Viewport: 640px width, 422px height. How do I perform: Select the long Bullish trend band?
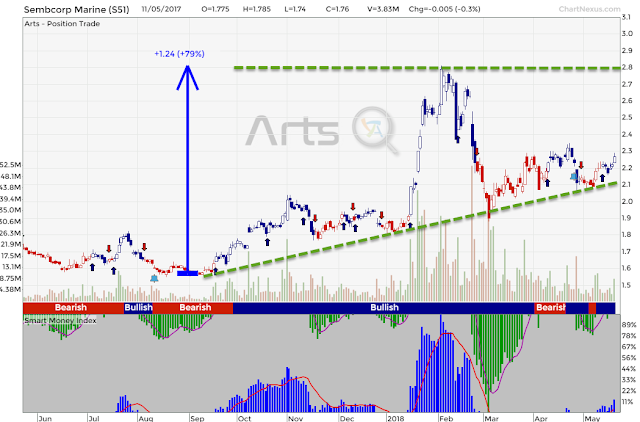coord(383,308)
